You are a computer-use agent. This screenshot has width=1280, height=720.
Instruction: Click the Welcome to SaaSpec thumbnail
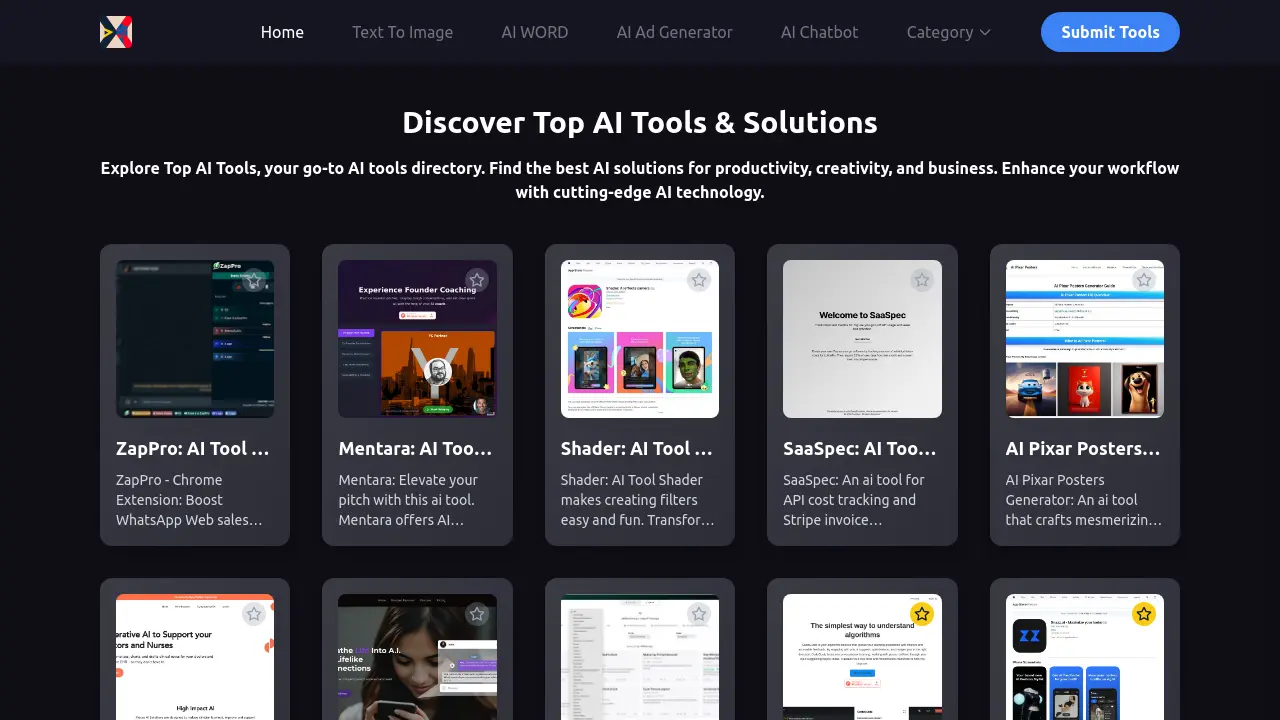pyautogui.click(x=862, y=339)
